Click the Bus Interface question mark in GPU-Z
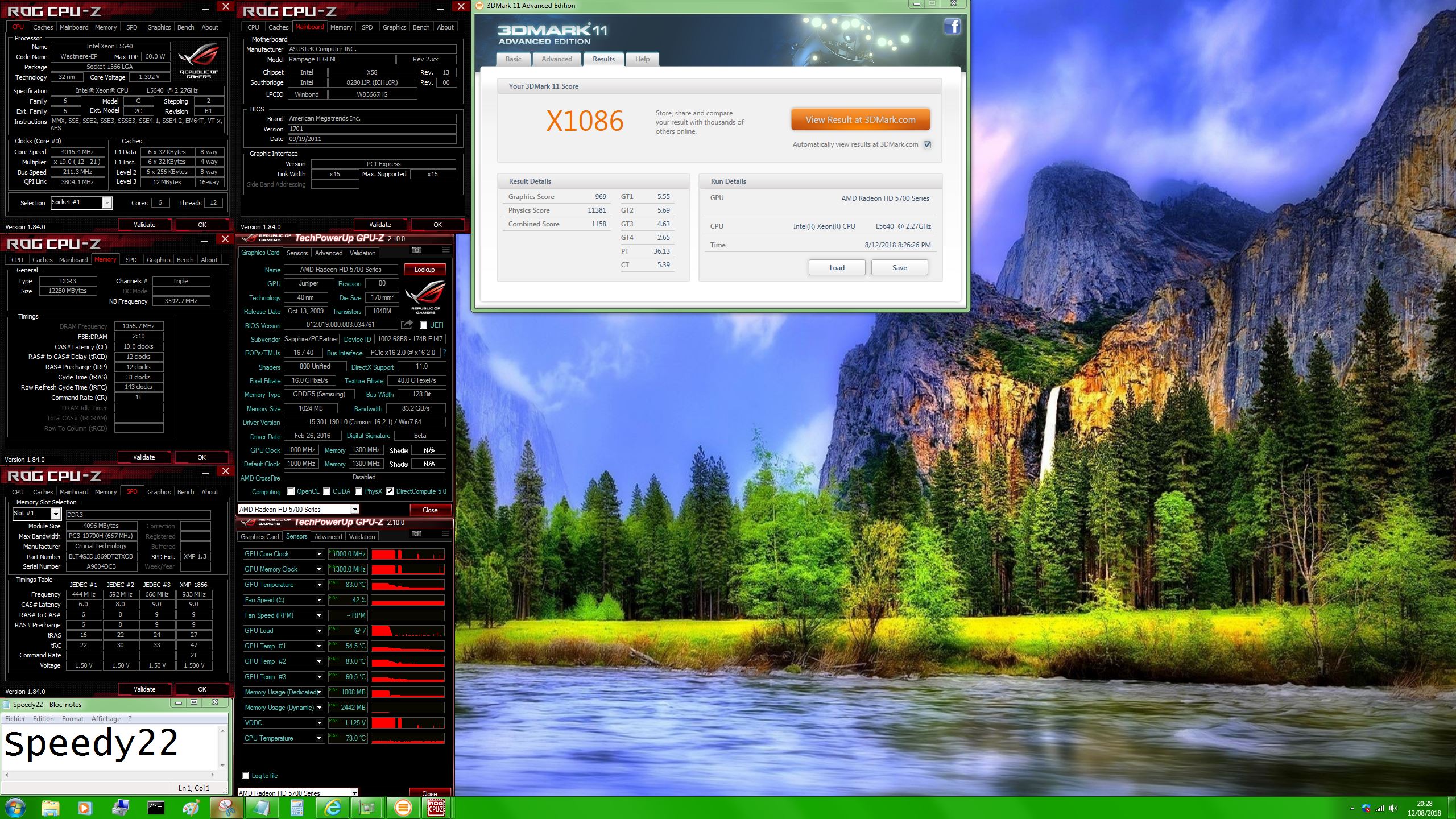 click(x=444, y=353)
